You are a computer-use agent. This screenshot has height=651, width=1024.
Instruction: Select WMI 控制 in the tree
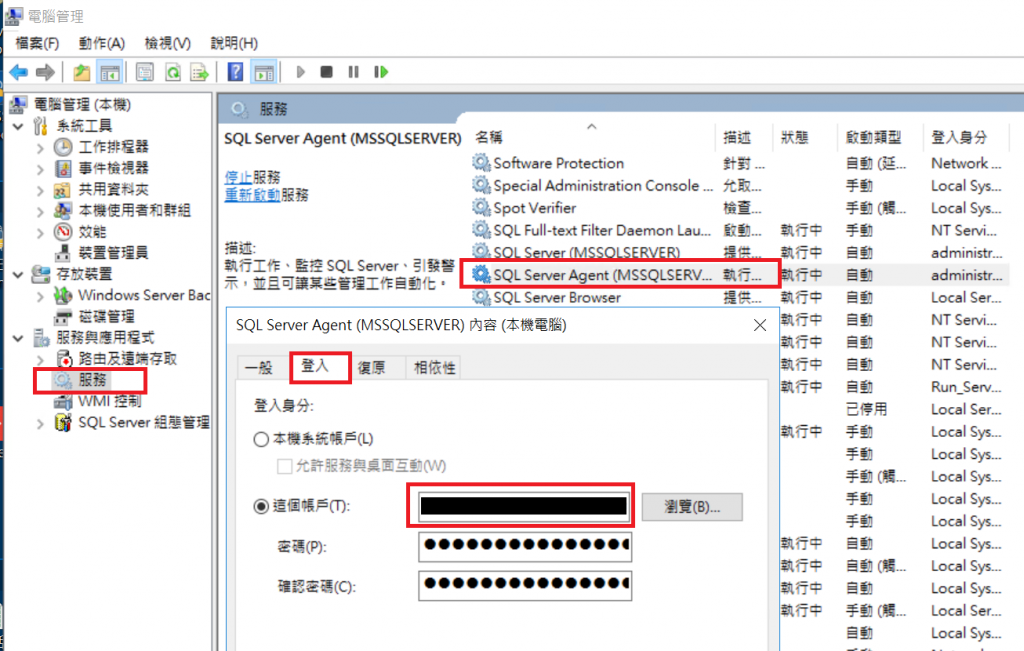tap(109, 401)
